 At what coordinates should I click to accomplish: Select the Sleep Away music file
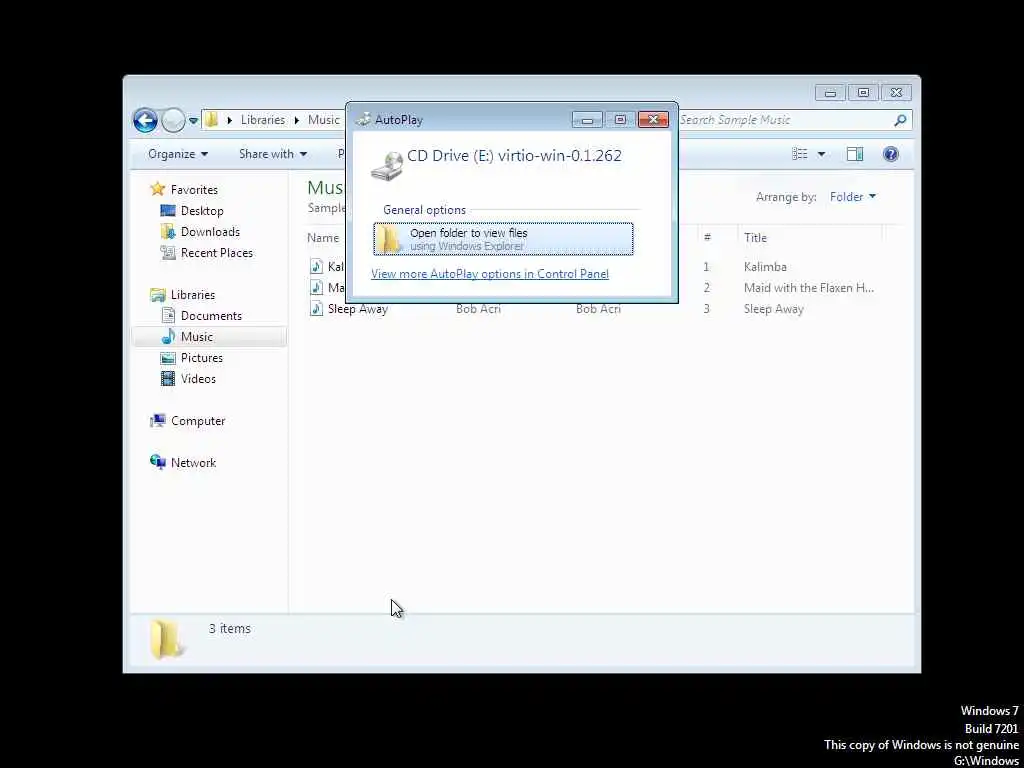[358, 309]
